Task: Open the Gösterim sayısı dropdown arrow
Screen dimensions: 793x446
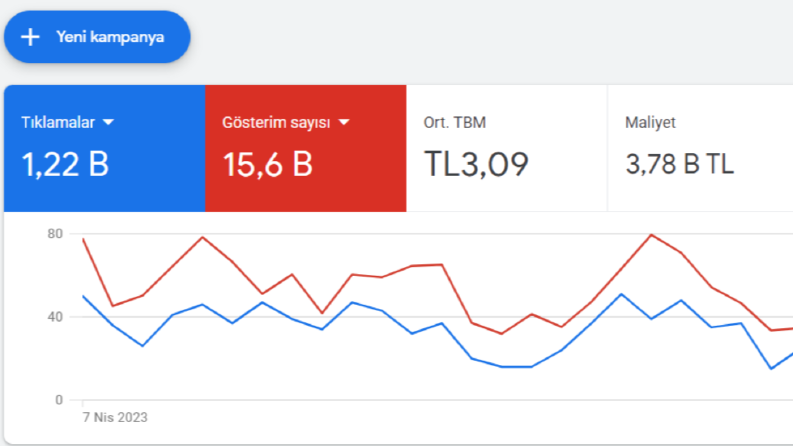Action: (344, 122)
